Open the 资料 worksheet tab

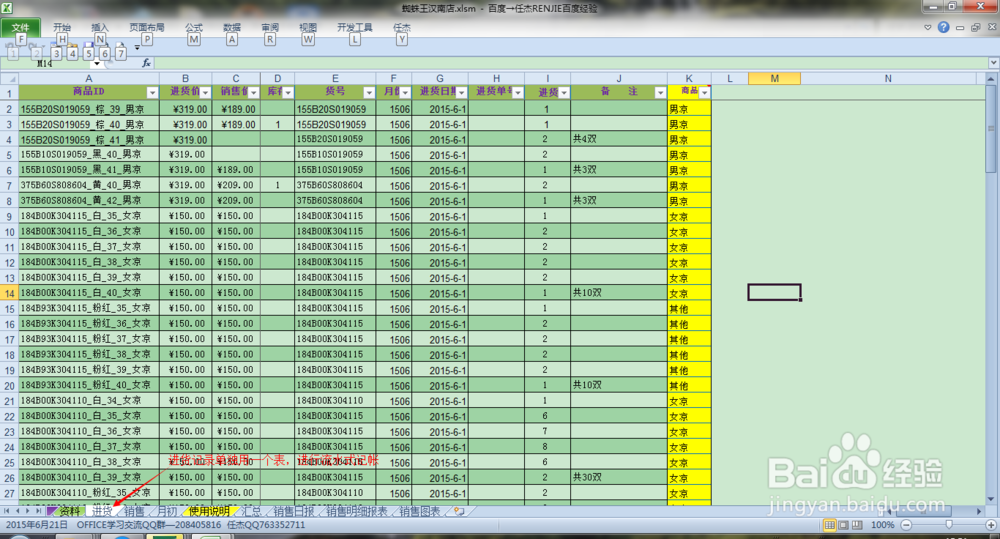69,512
